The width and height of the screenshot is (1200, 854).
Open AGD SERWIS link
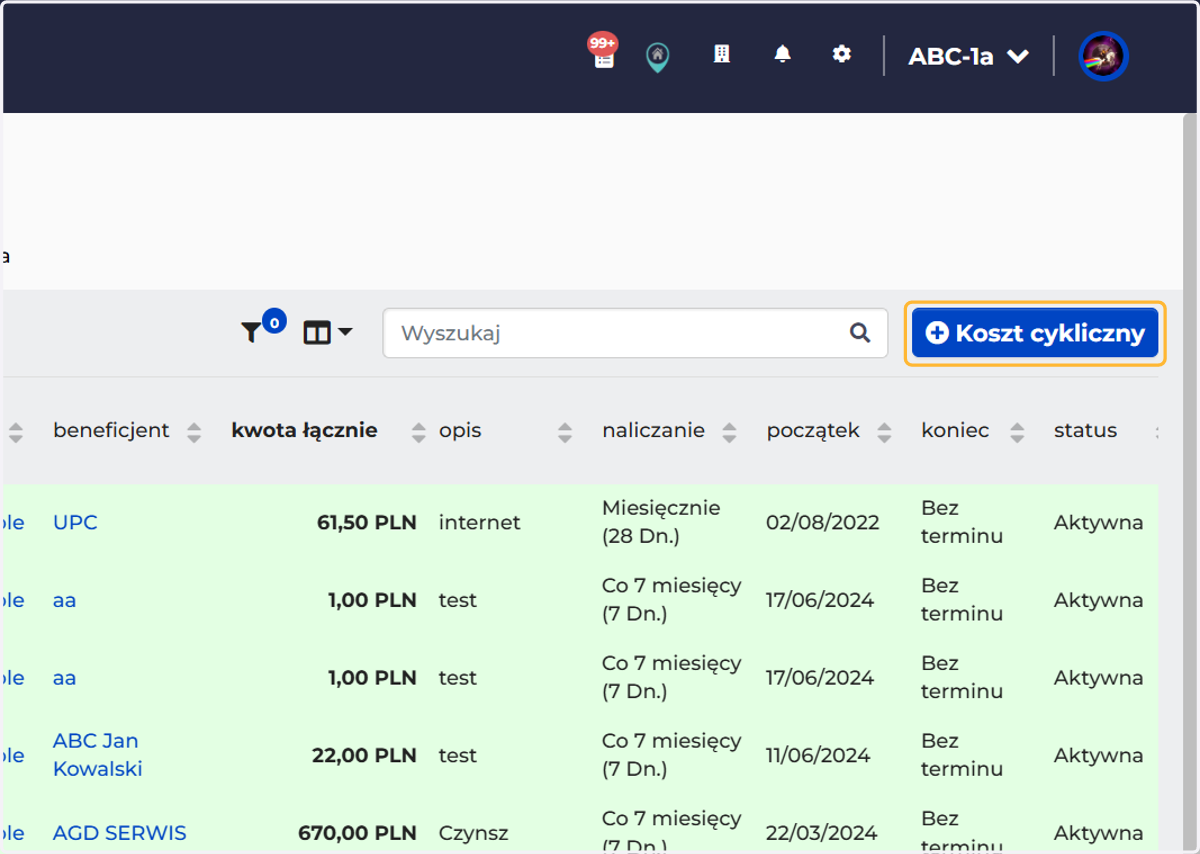coord(119,833)
